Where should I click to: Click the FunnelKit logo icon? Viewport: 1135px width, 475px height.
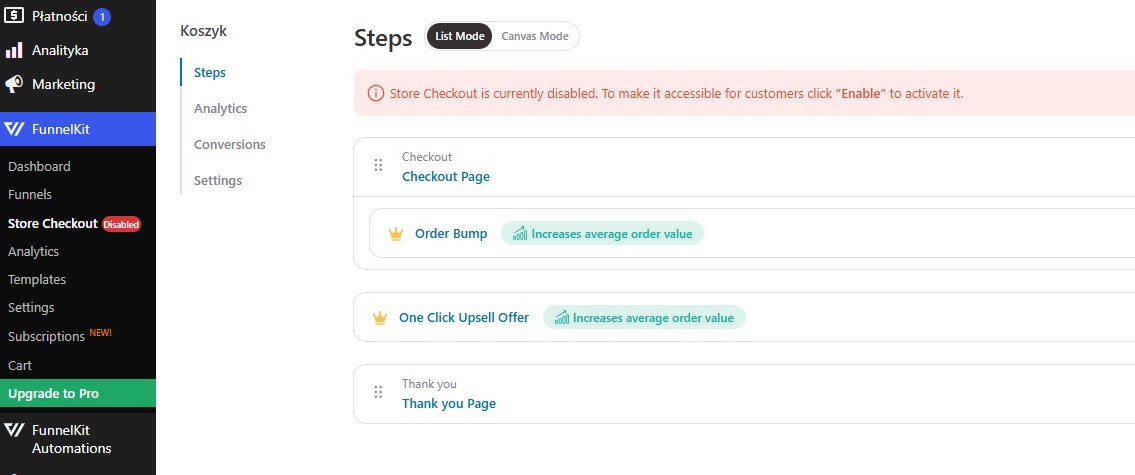[14, 130]
